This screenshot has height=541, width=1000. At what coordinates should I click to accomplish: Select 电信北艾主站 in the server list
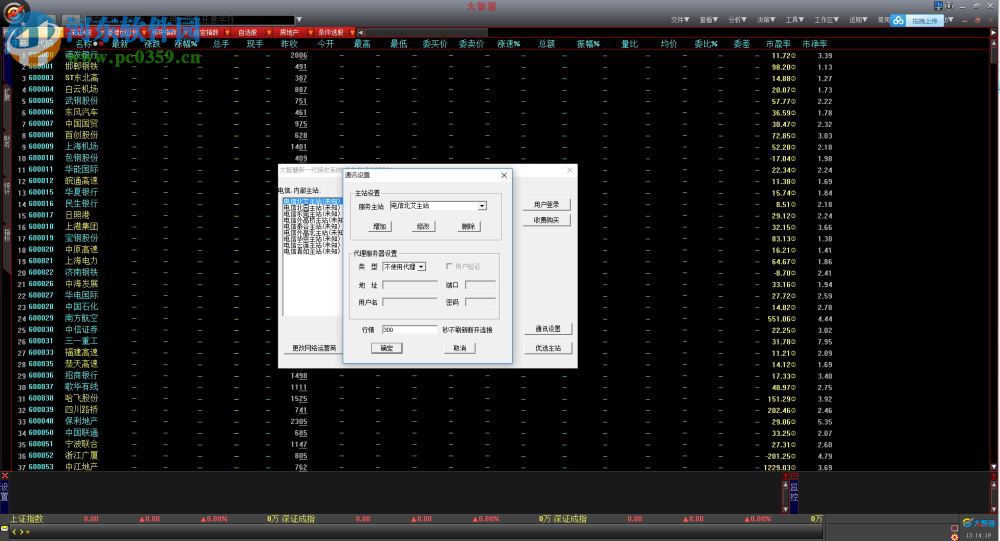[x=312, y=202]
